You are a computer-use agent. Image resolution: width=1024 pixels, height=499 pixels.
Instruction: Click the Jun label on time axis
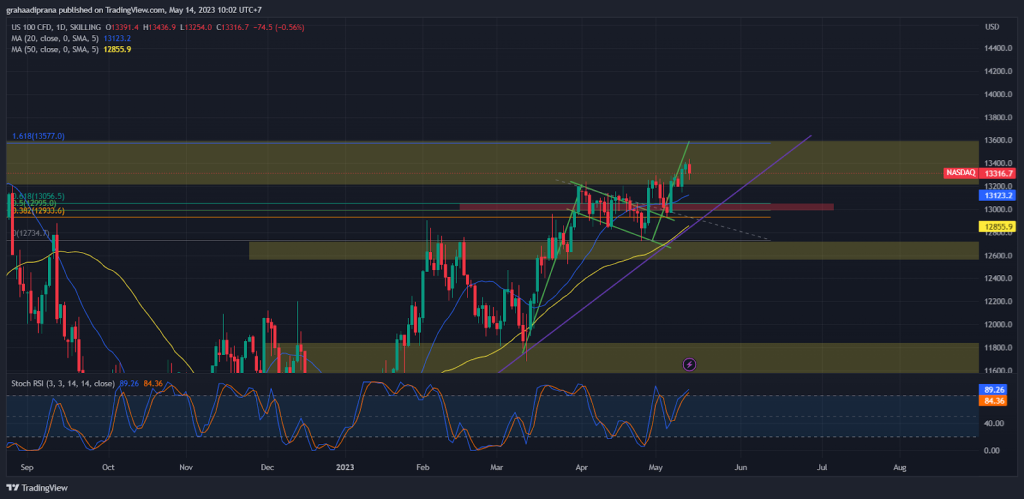(x=741, y=468)
